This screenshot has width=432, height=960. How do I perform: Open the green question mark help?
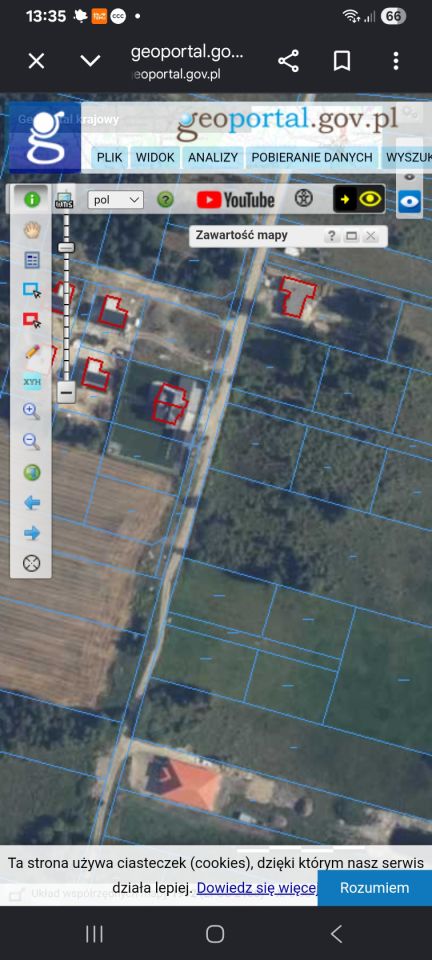(x=165, y=200)
